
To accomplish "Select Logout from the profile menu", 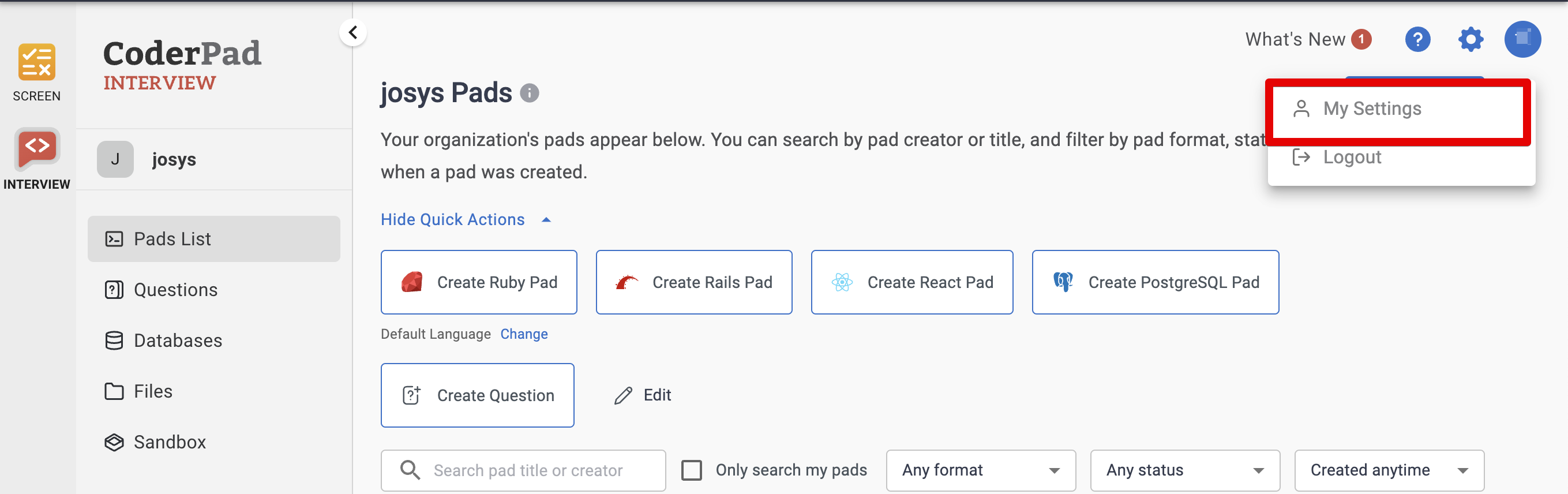I will (x=1351, y=158).
